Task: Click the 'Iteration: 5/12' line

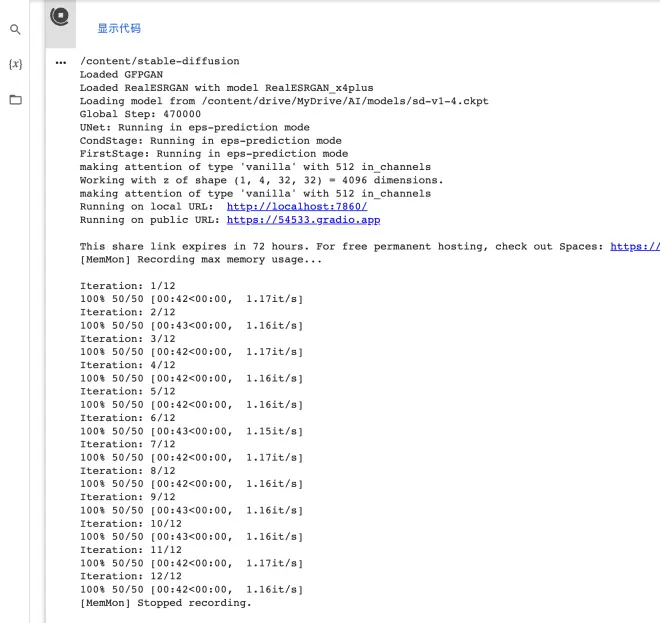Action: [x=128, y=391]
